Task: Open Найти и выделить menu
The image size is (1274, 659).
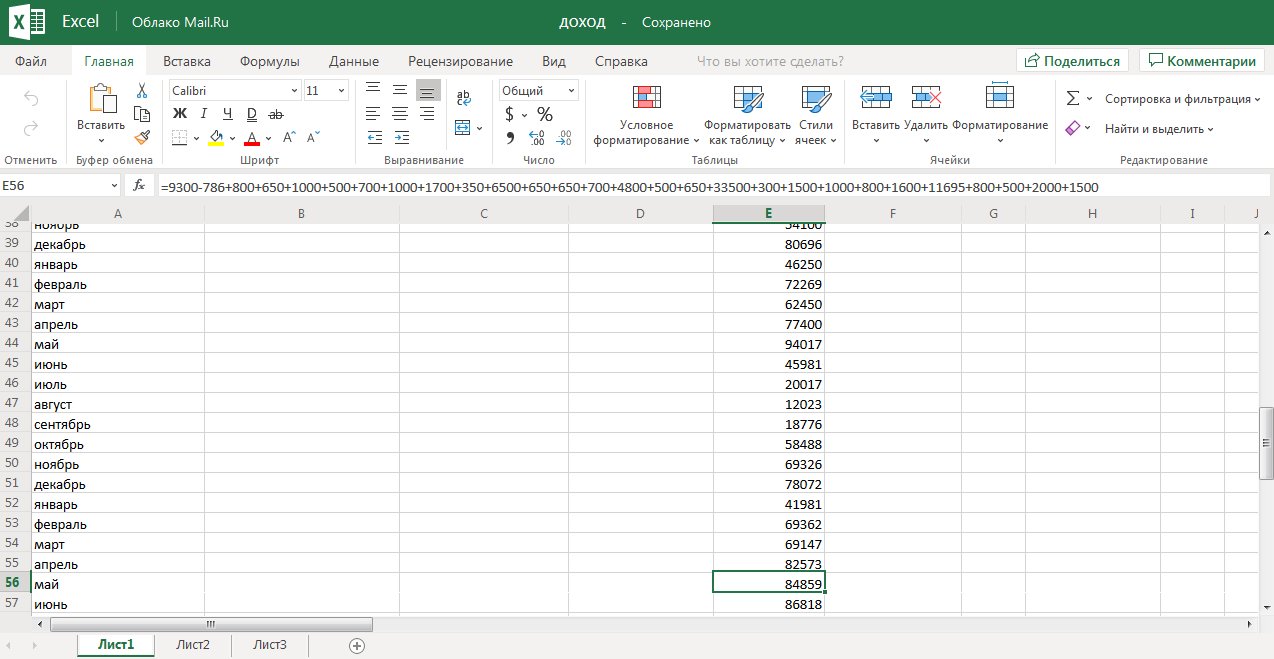Action: [x=1159, y=128]
